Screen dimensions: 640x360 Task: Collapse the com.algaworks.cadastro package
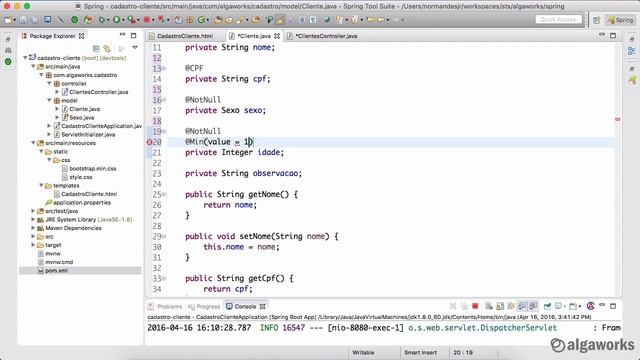(41, 75)
